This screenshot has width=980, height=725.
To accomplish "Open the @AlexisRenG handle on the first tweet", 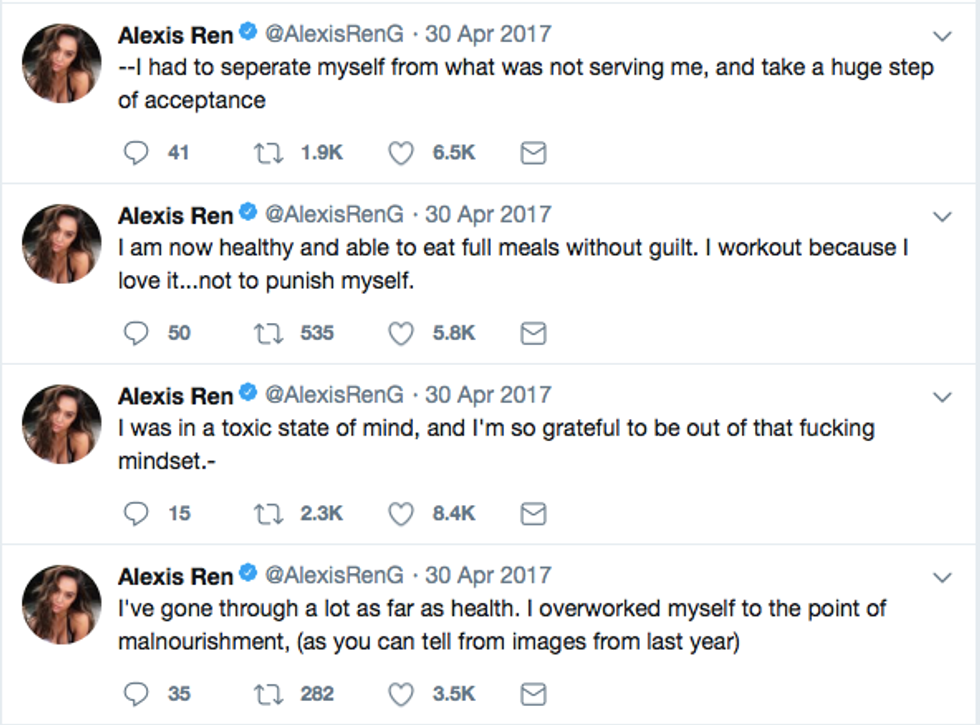I will coord(336,34).
